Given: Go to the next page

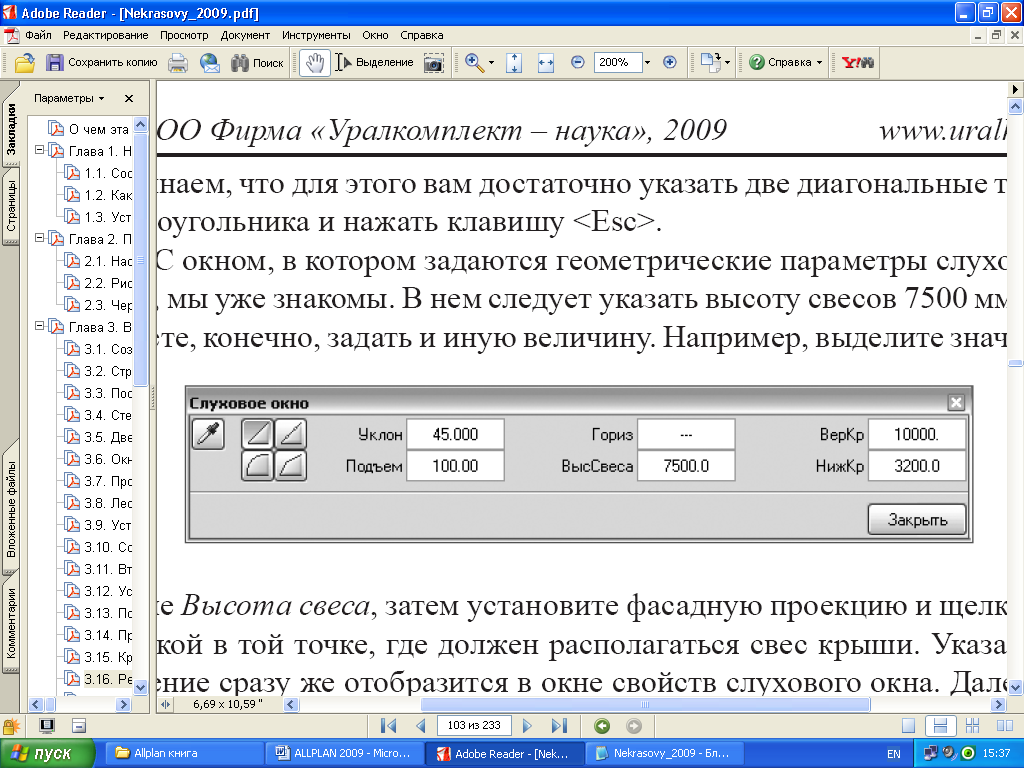Looking at the screenshot, I should [527, 726].
